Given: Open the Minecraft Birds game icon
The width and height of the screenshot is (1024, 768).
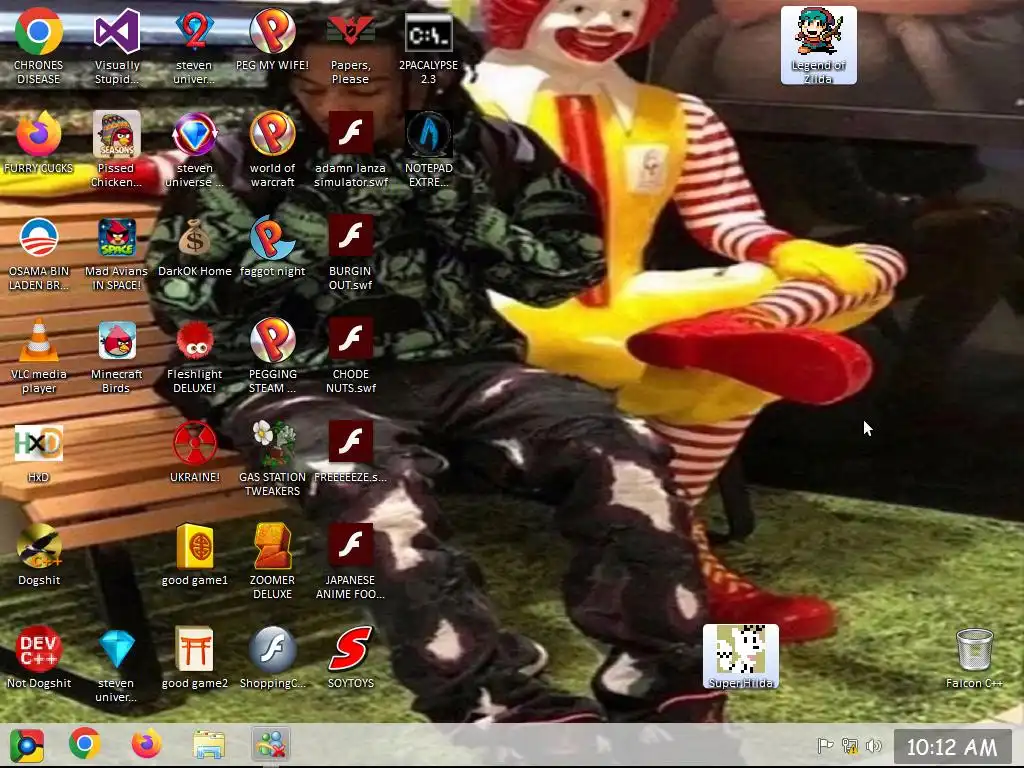Looking at the screenshot, I should [116, 355].
